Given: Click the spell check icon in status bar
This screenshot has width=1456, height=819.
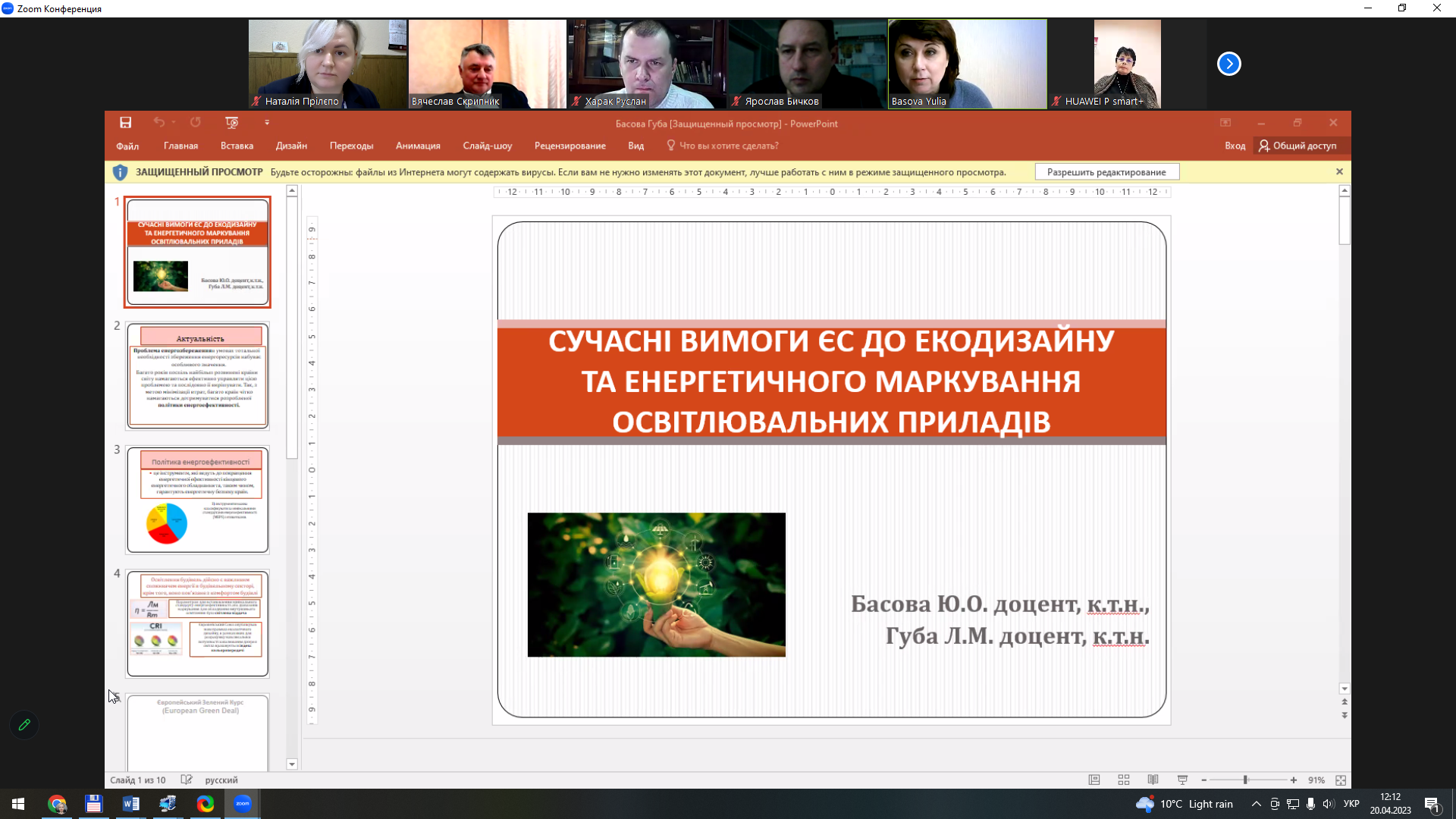Looking at the screenshot, I should [x=187, y=780].
